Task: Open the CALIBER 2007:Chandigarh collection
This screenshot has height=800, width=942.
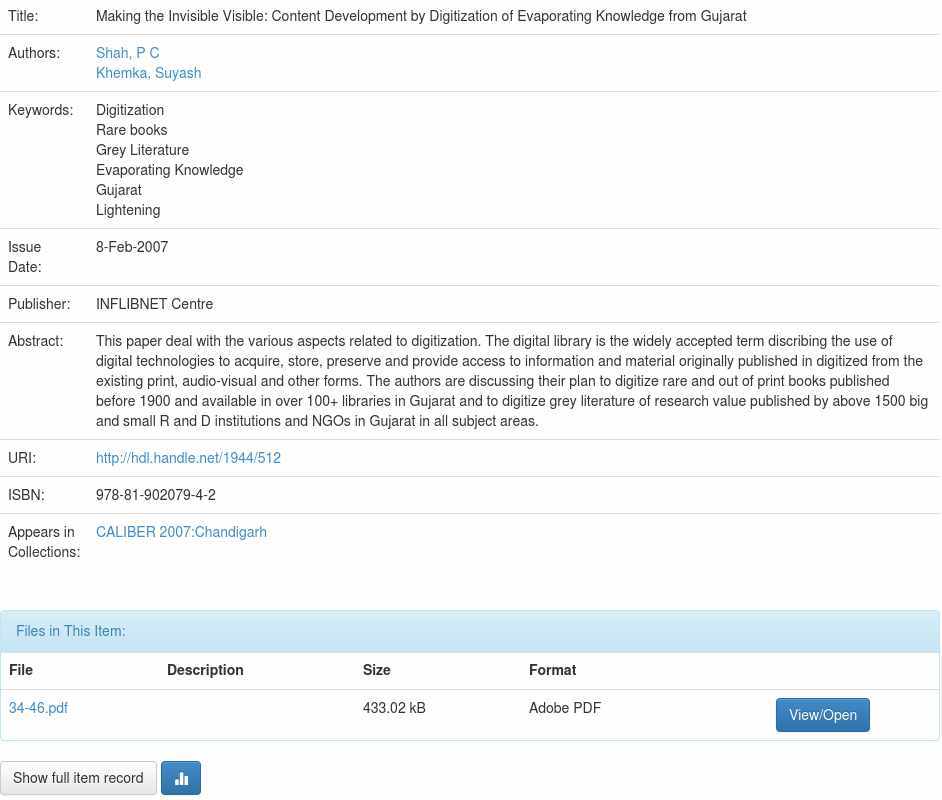Action: coord(181,532)
